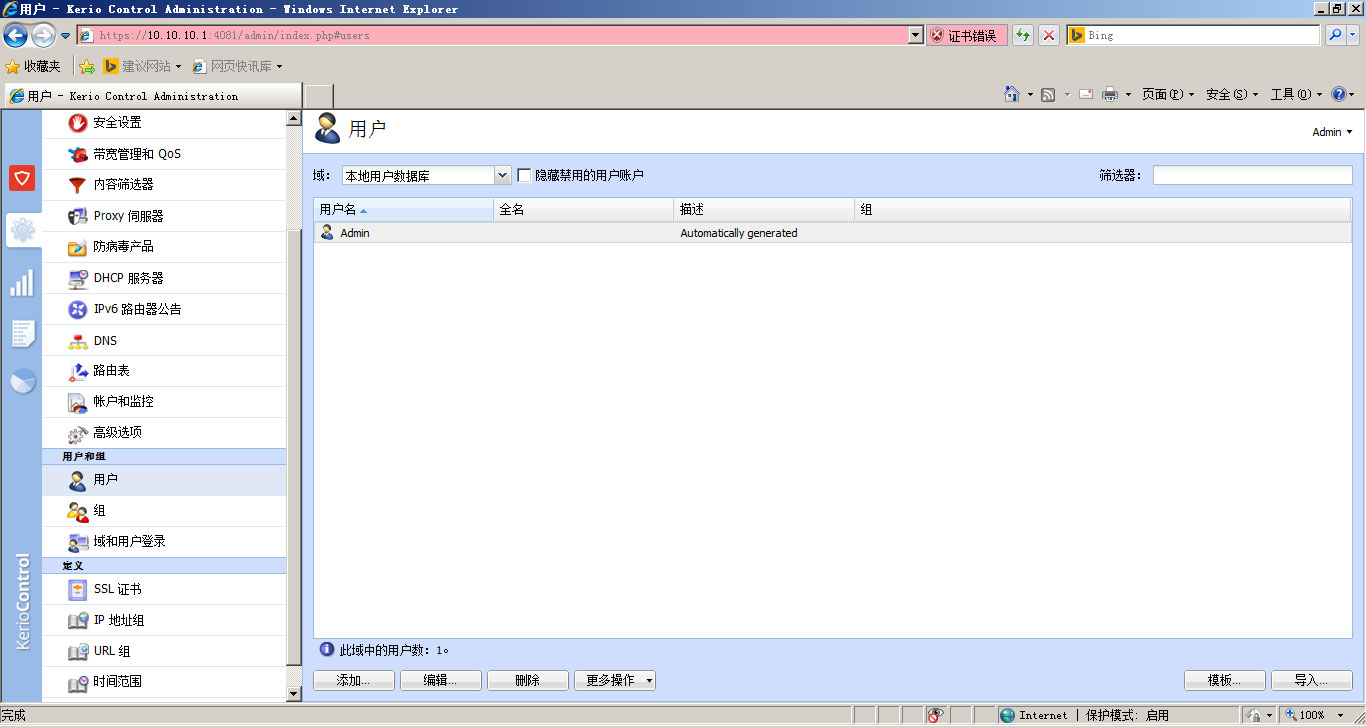
Task: Click the 删除 button
Action: click(527, 680)
